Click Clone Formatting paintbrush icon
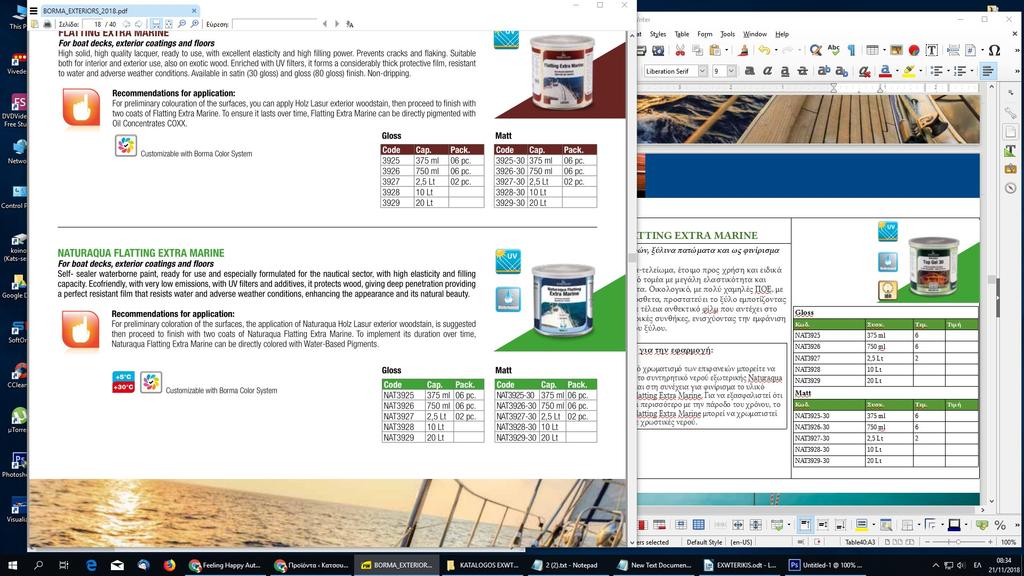This screenshot has height=576, width=1024. [x=743, y=50]
